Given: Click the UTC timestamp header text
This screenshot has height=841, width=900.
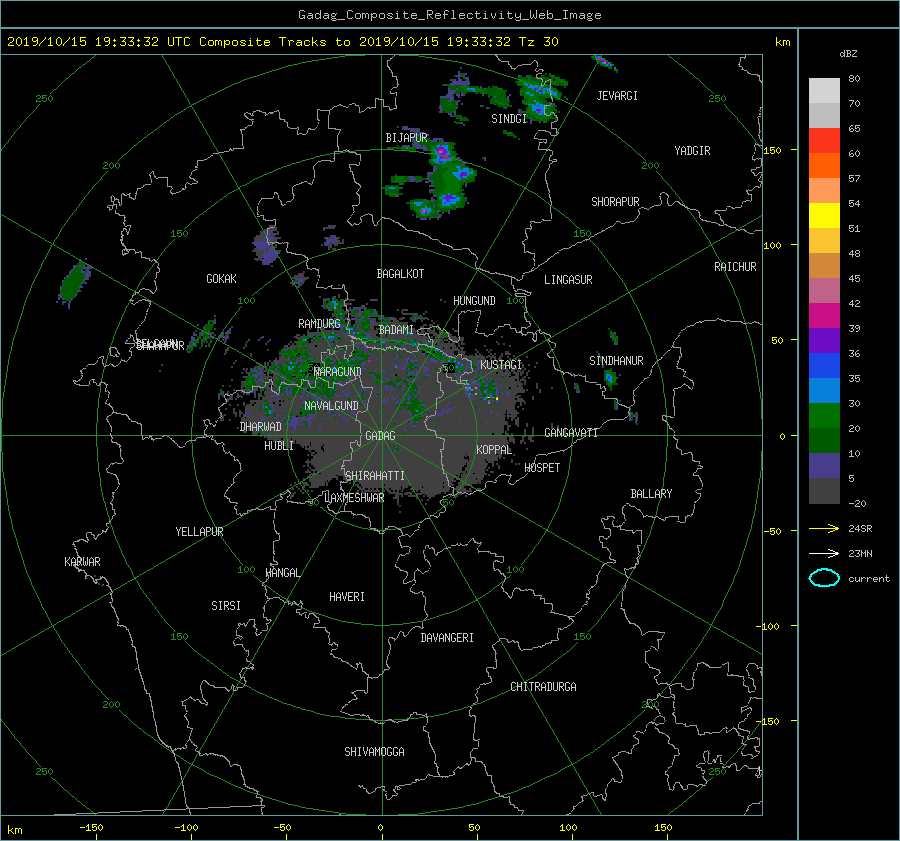Looking at the screenshot, I should coord(282,42).
